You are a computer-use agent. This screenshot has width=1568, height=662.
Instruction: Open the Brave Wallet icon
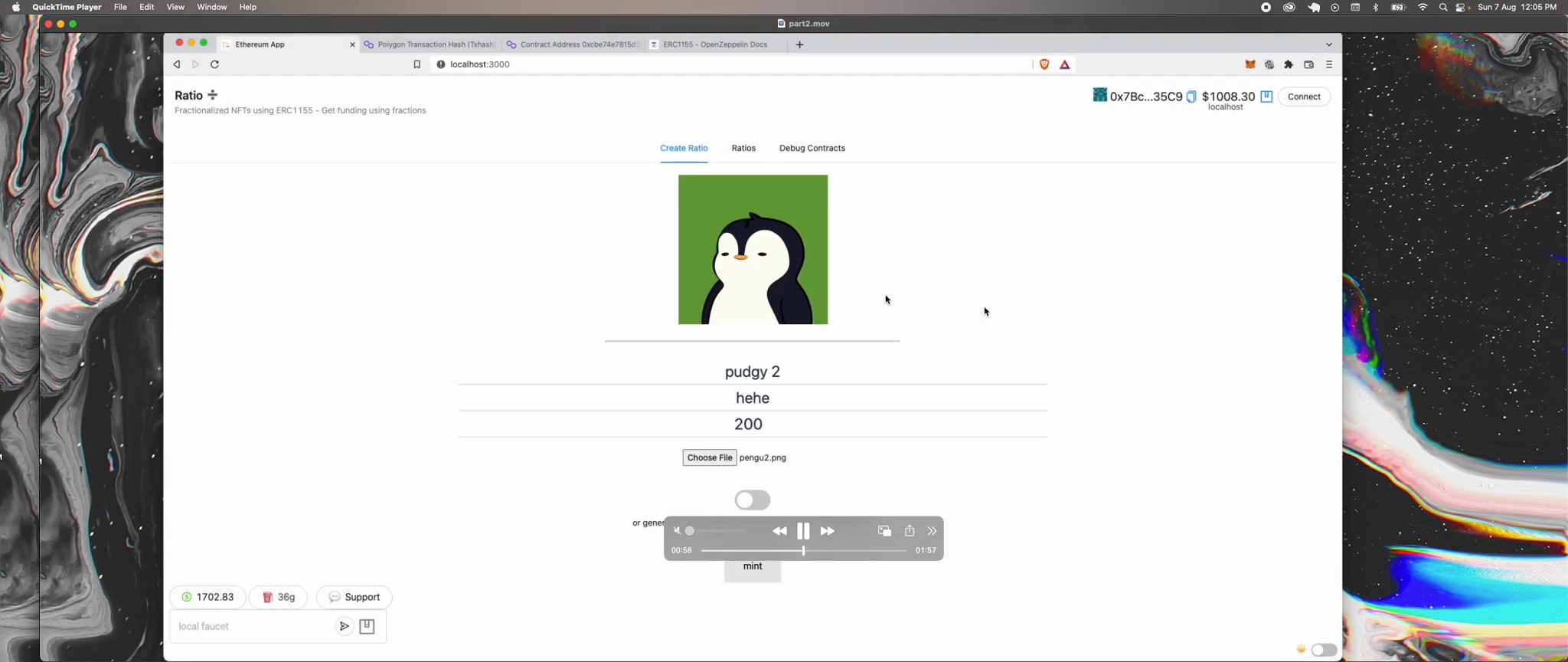1308,65
